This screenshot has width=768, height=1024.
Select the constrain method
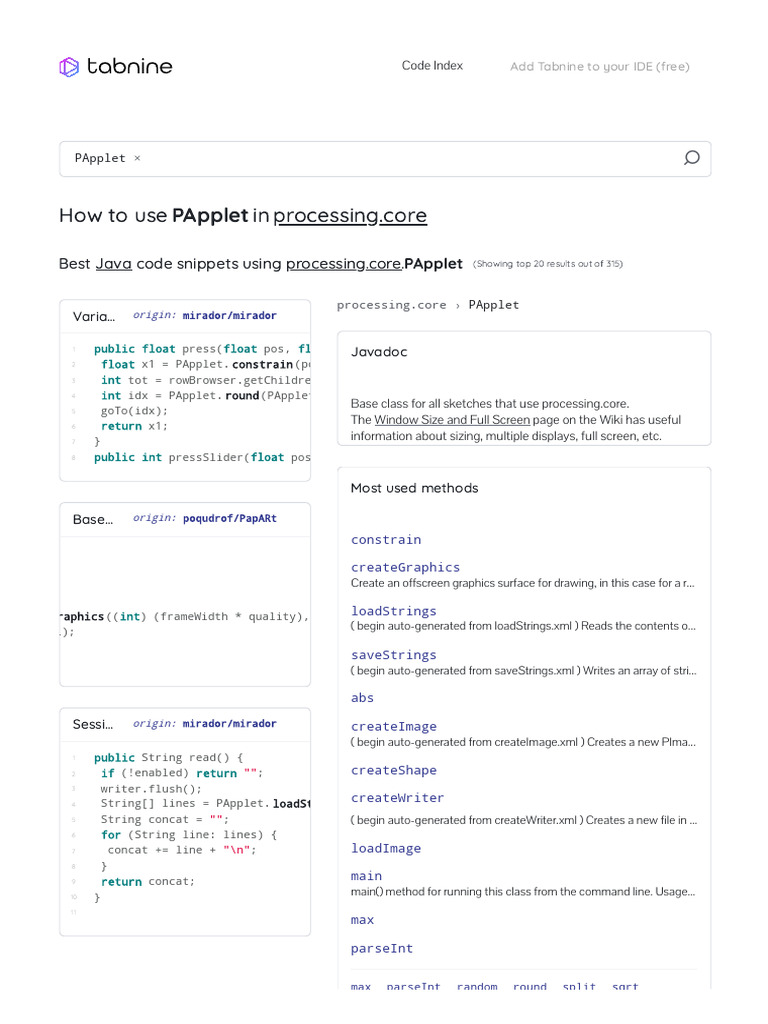(x=386, y=539)
